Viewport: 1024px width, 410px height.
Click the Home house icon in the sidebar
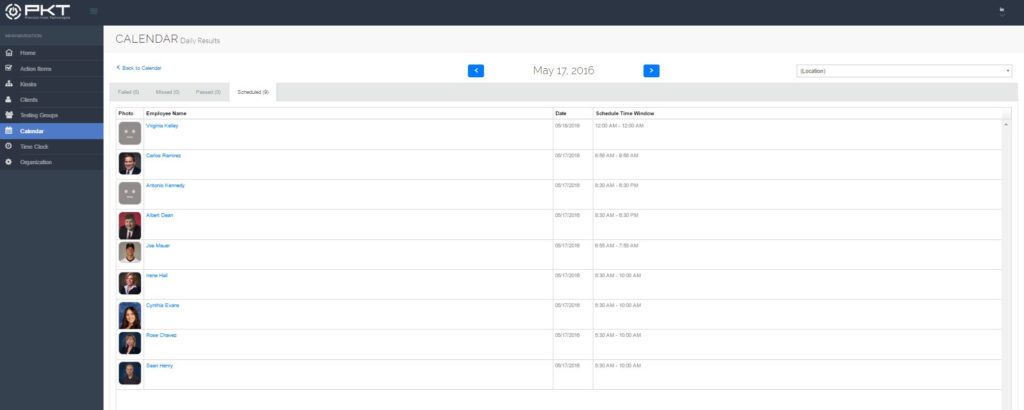click(9, 52)
